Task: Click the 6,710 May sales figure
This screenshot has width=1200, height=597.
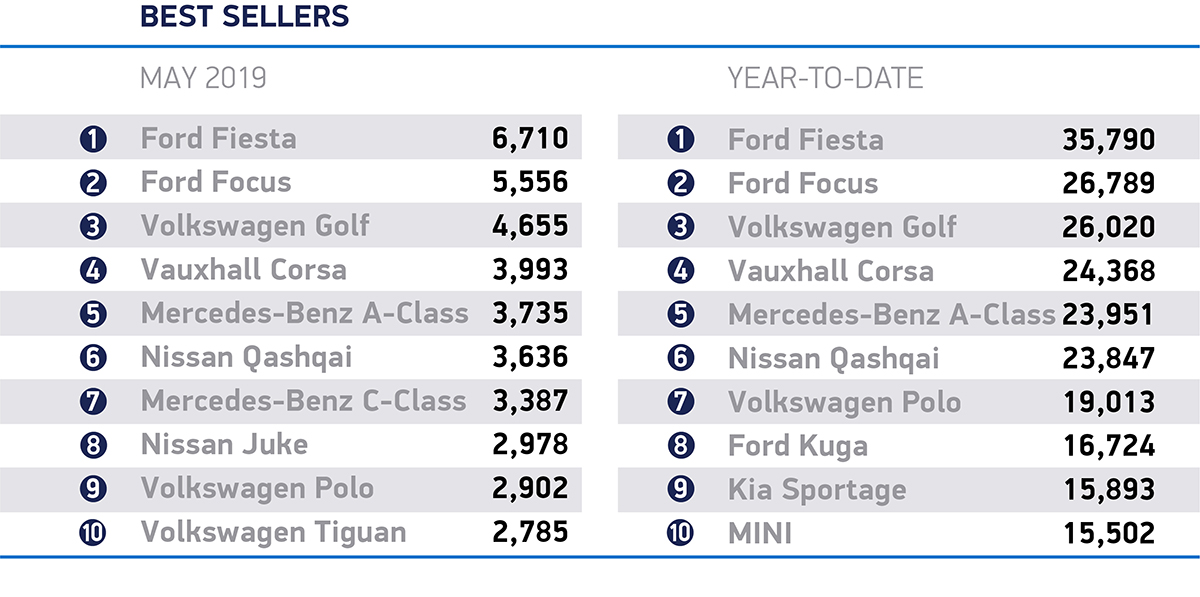Action: click(x=530, y=138)
